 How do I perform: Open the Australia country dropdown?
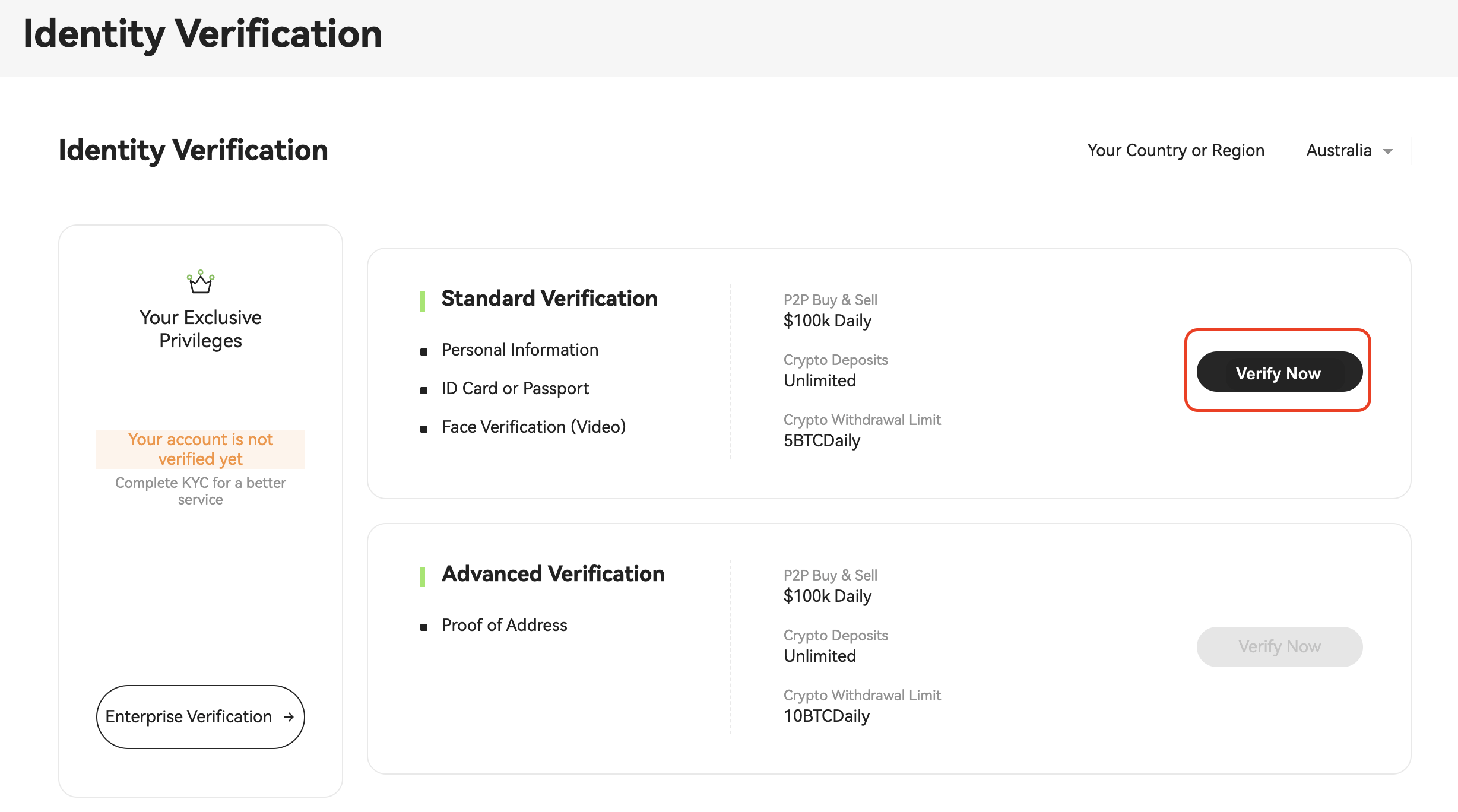pos(1339,151)
